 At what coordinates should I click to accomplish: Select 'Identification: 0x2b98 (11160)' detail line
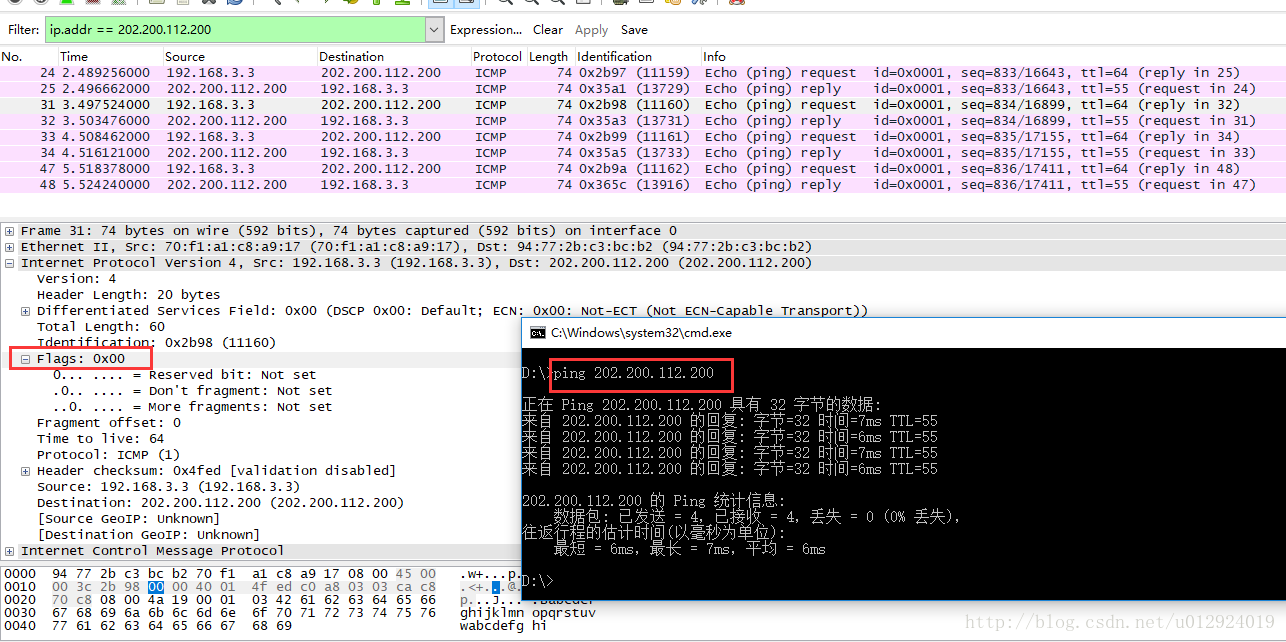pyautogui.click(x=157, y=343)
